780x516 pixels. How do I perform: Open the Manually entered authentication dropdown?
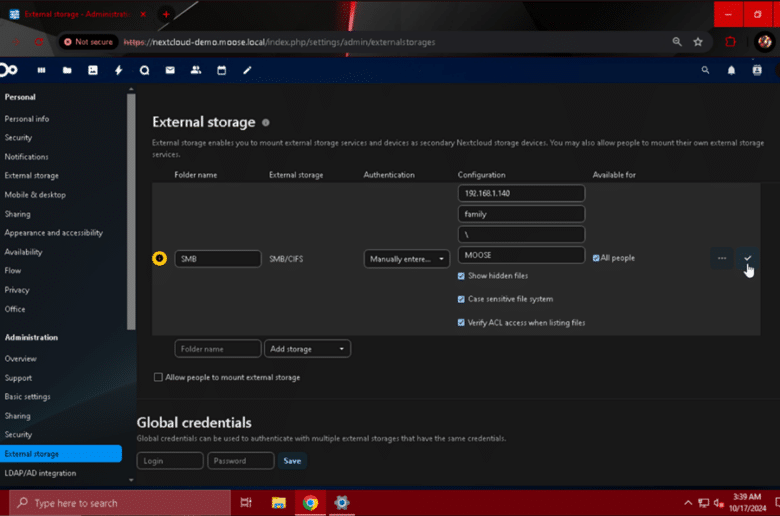coord(406,259)
